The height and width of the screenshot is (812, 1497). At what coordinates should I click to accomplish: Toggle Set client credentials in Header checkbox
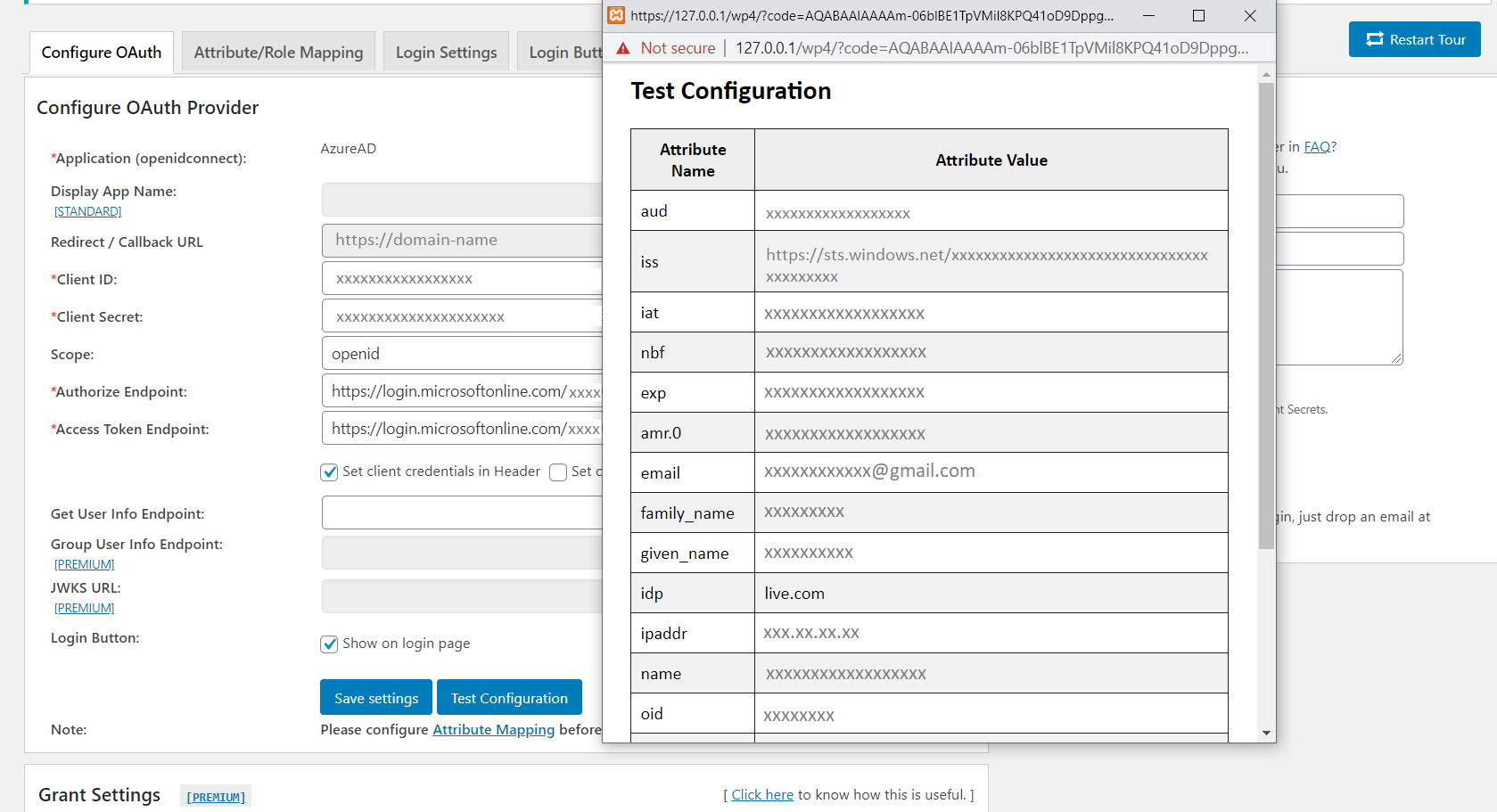coord(329,472)
